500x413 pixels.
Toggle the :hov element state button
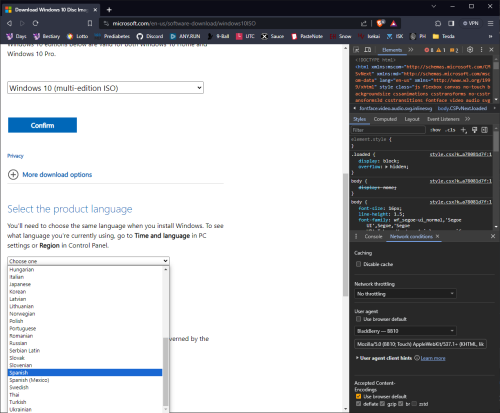(435, 130)
